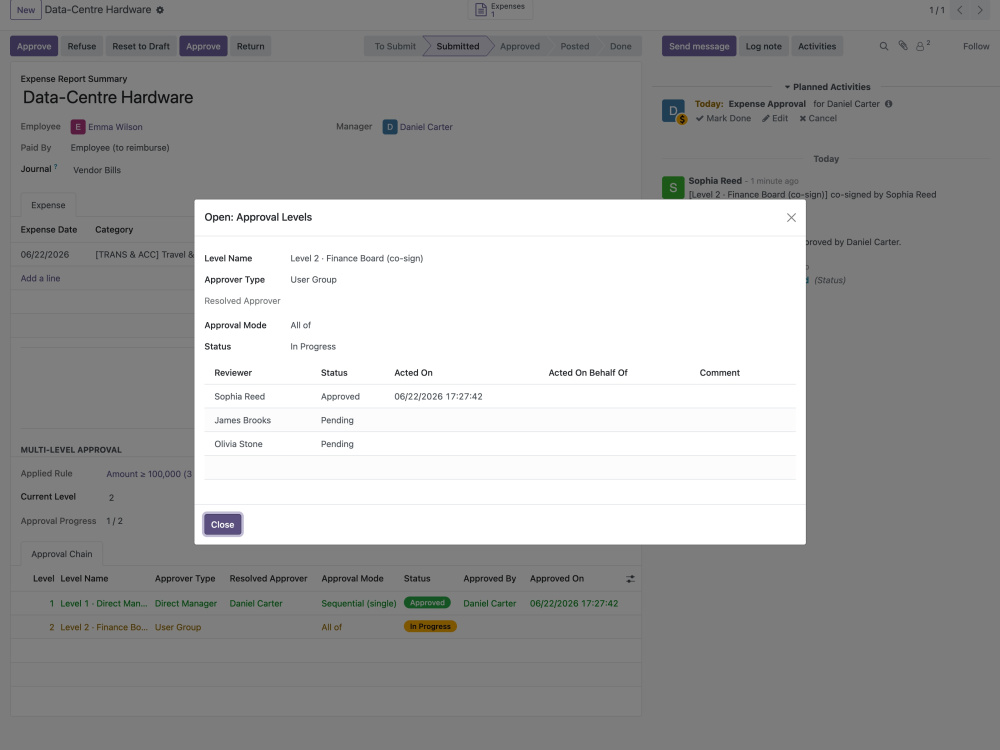Click the purple Close button
The image size is (1000, 750).
click(x=223, y=524)
